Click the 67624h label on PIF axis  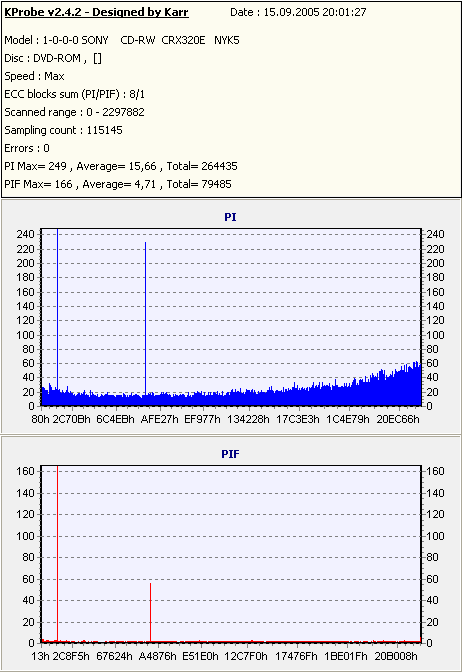[x=114, y=657]
